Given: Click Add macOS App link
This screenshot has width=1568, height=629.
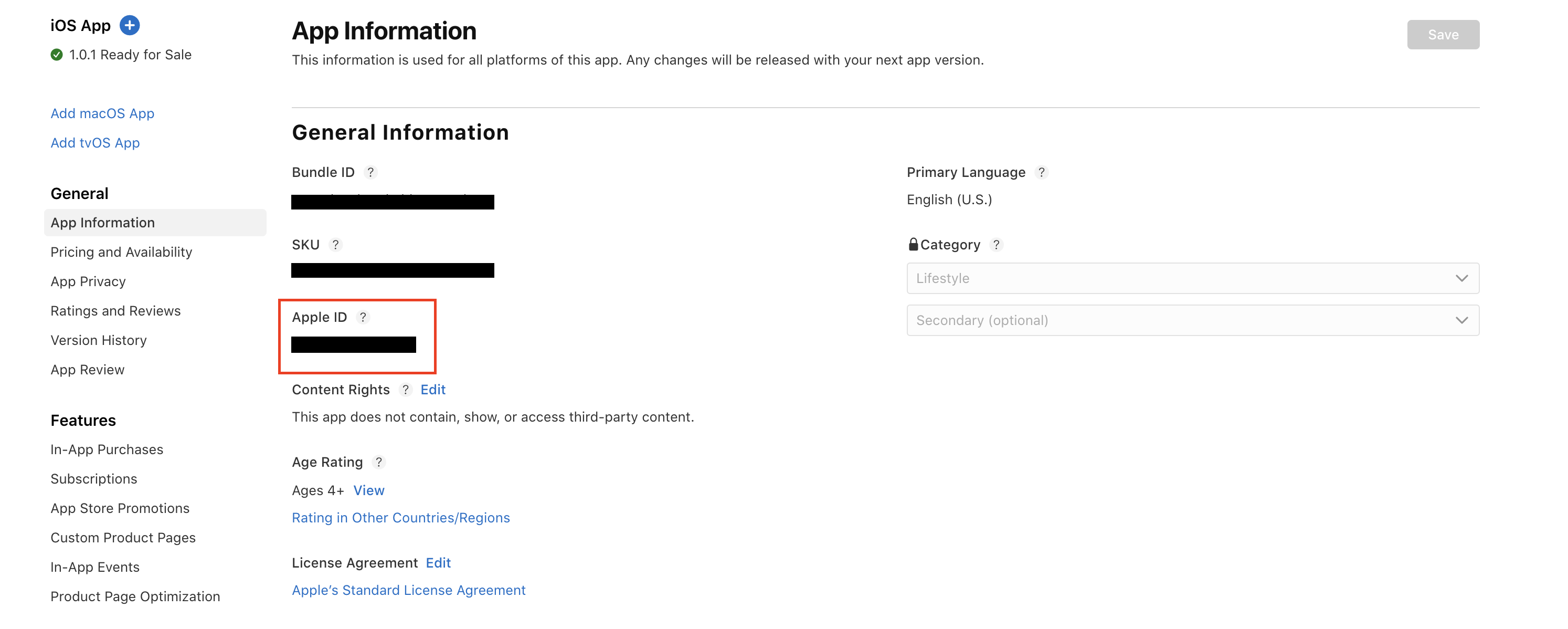Looking at the screenshot, I should (102, 113).
